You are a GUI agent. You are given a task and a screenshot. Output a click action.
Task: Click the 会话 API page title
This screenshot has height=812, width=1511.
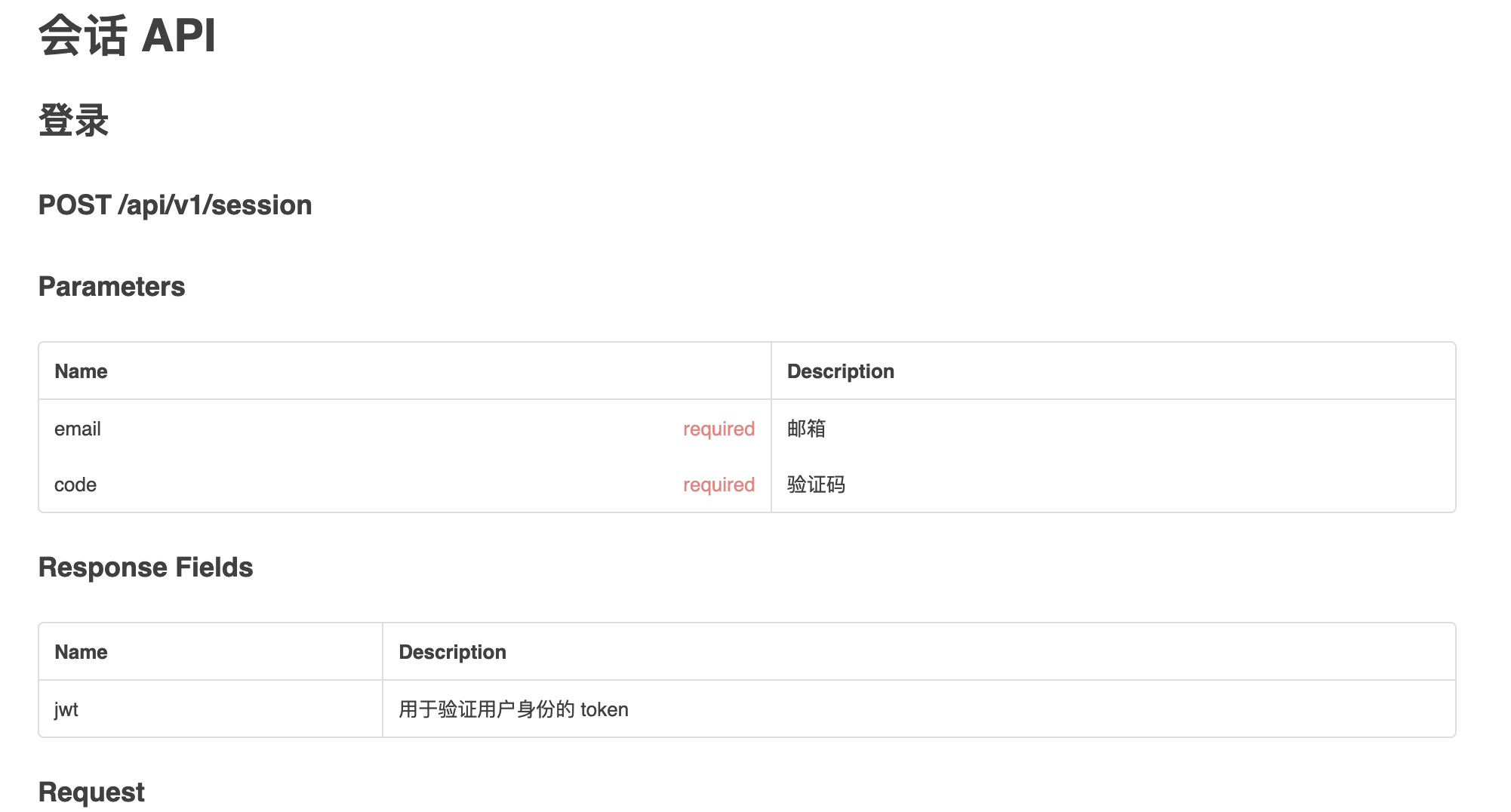(127, 35)
